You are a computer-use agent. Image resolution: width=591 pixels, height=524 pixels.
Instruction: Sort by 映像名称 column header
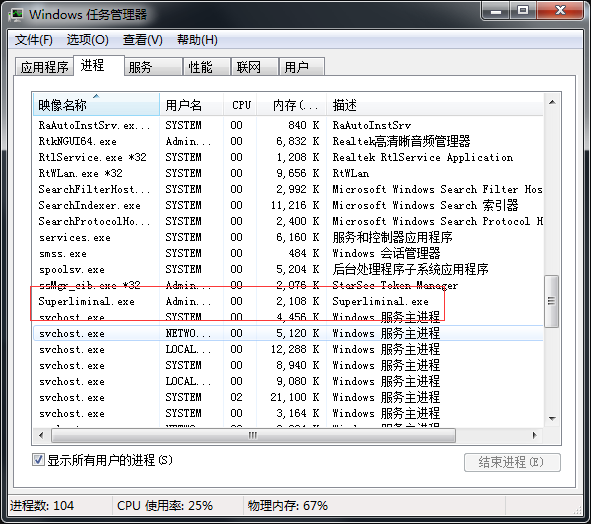96,104
